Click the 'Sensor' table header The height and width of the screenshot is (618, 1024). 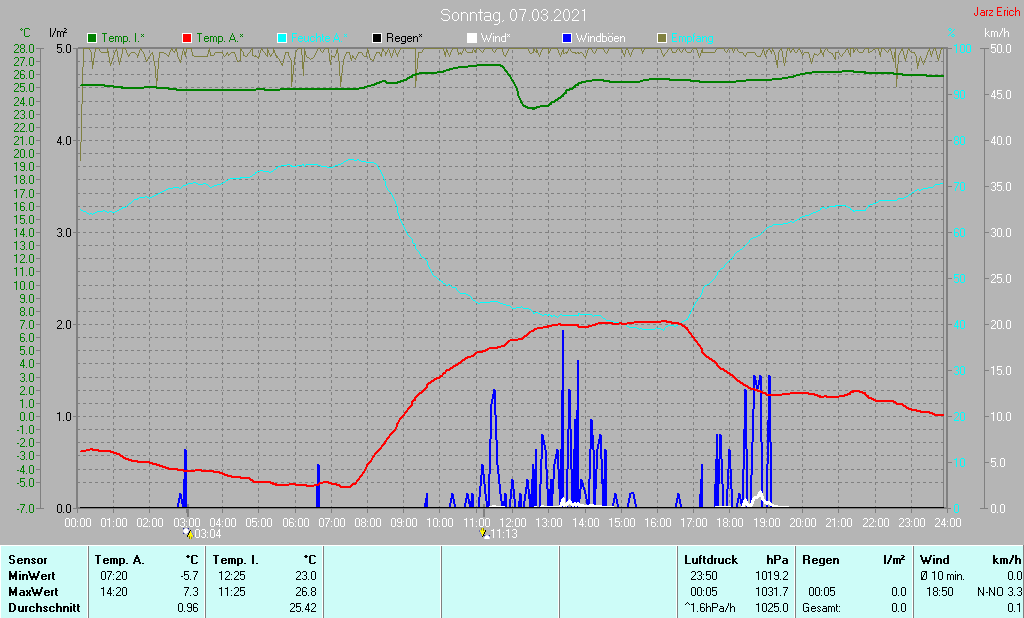click(28, 560)
